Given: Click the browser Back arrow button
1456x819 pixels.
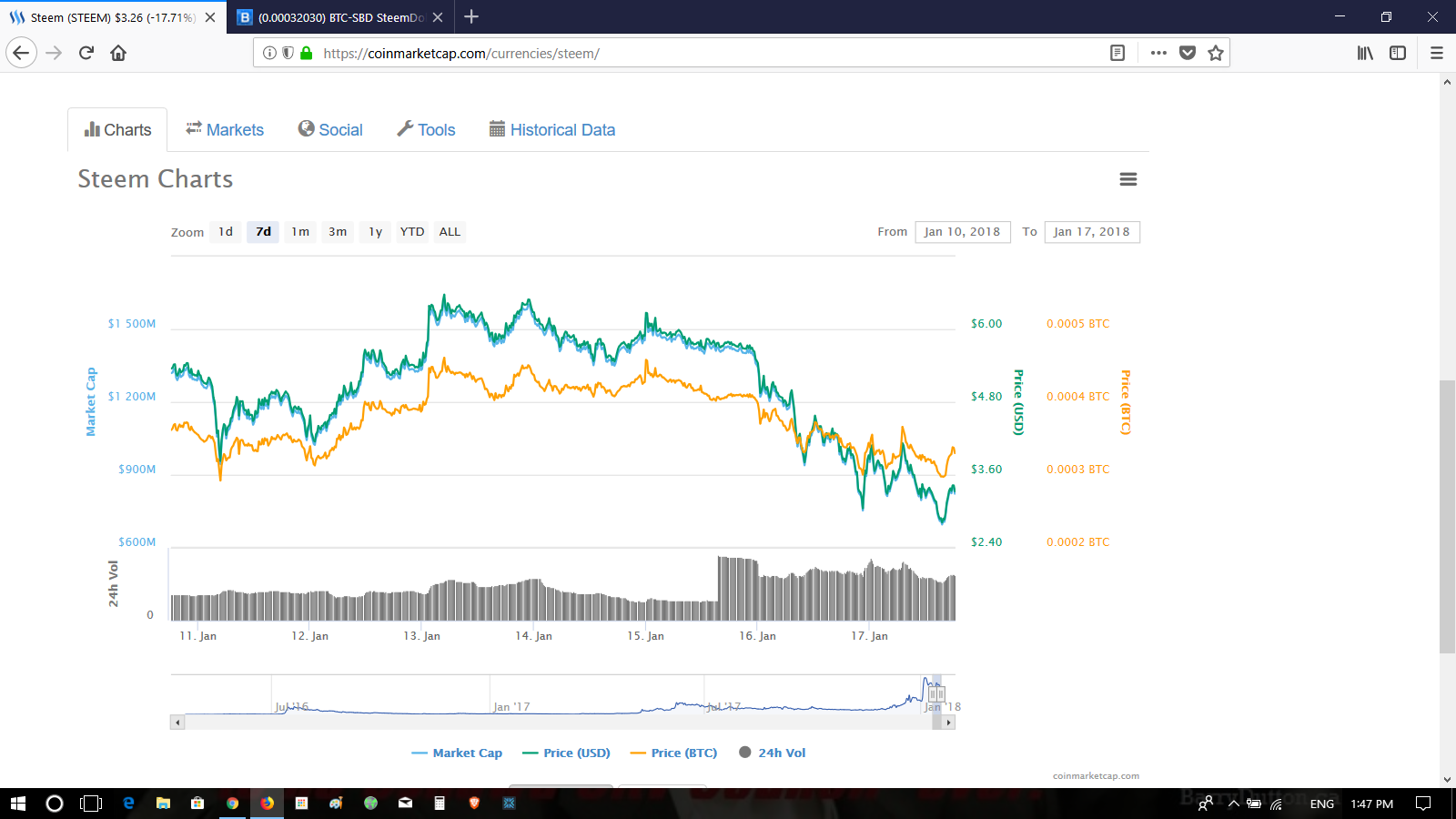Looking at the screenshot, I should (x=21, y=53).
